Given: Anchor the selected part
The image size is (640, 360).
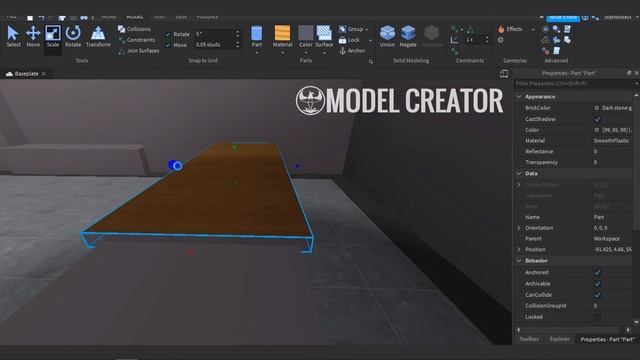Looking at the screenshot, I should click(352, 51).
